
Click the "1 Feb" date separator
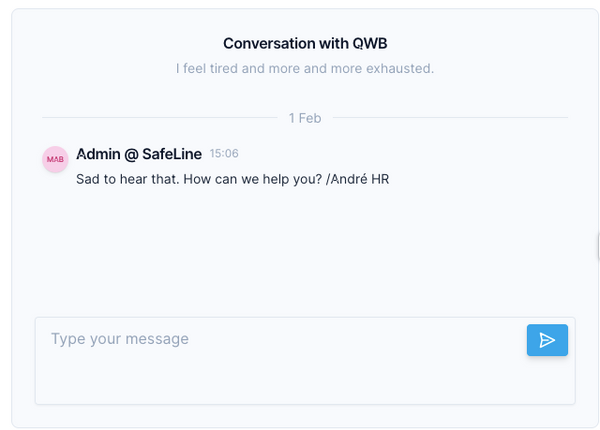305,118
